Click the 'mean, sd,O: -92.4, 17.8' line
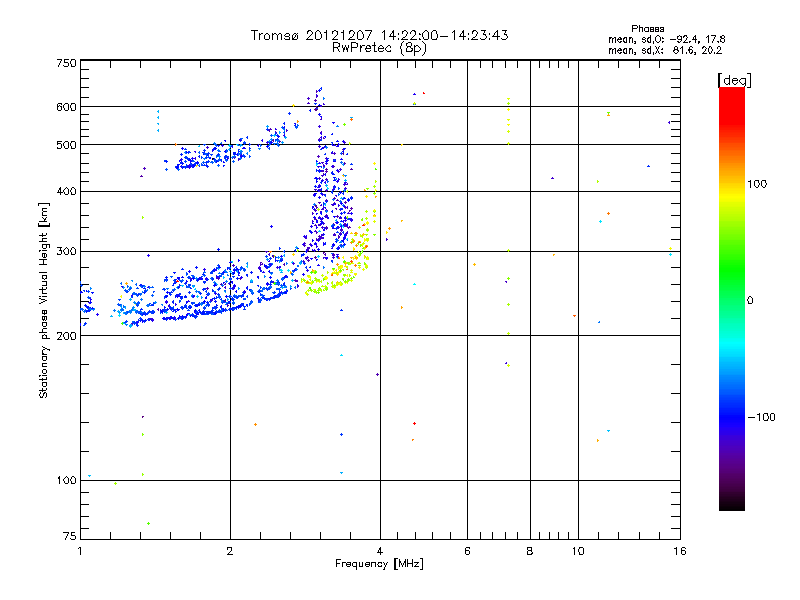The width and height of the screenshot is (800, 600). click(x=666, y=39)
